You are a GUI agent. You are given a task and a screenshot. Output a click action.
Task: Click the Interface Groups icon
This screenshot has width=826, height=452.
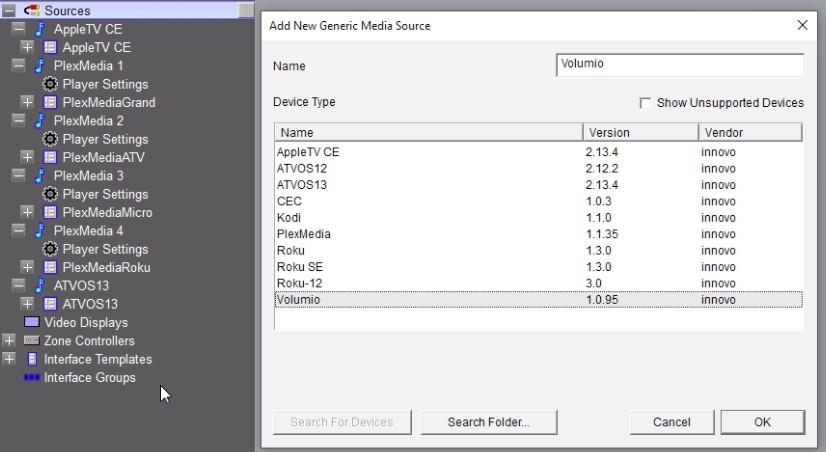32,377
